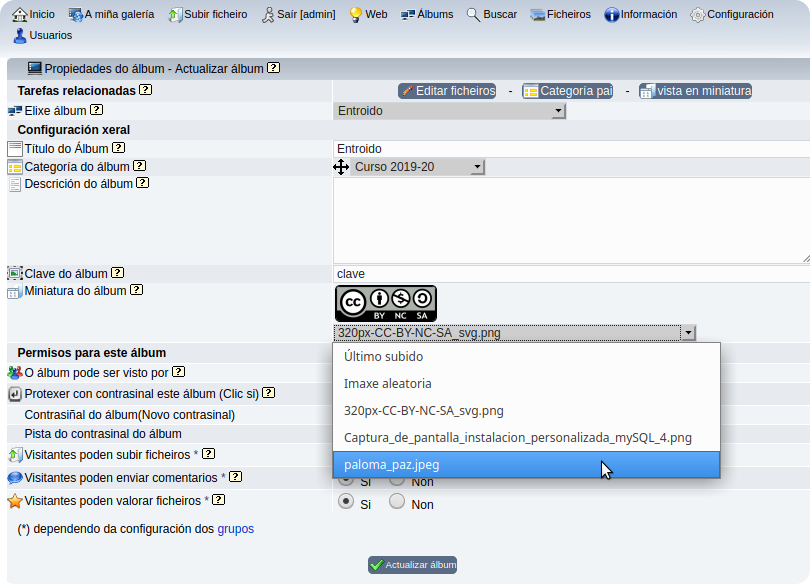Follow the grupos link

(x=236, y=529)
